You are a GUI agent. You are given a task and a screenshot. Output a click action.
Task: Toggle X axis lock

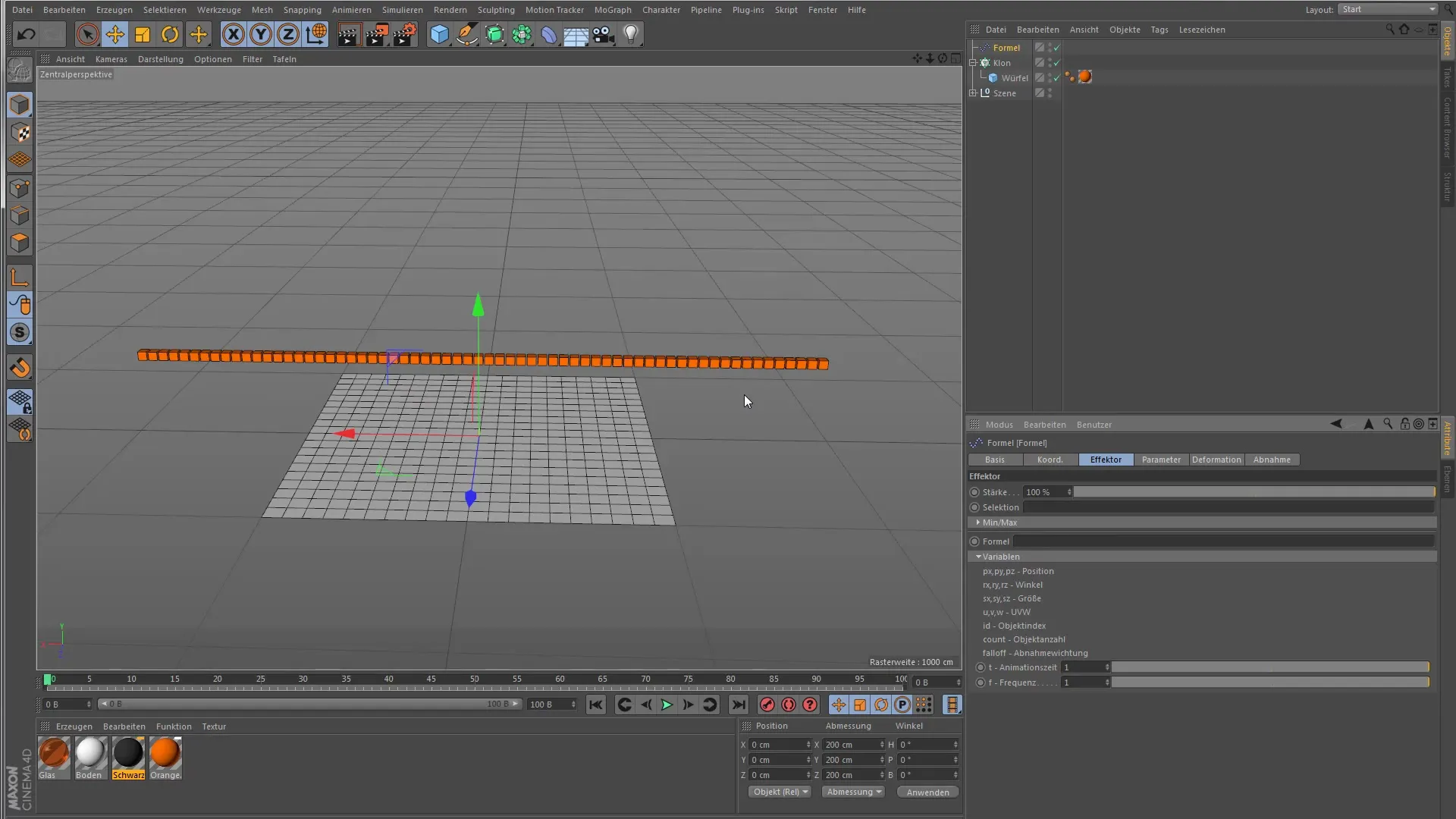tap(234, 34)
